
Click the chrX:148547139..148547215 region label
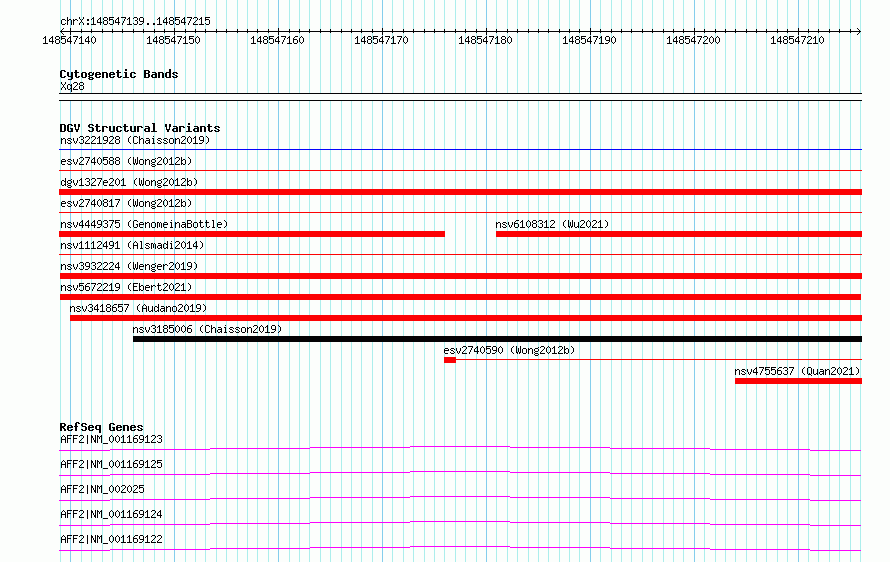tap(135, 21)
